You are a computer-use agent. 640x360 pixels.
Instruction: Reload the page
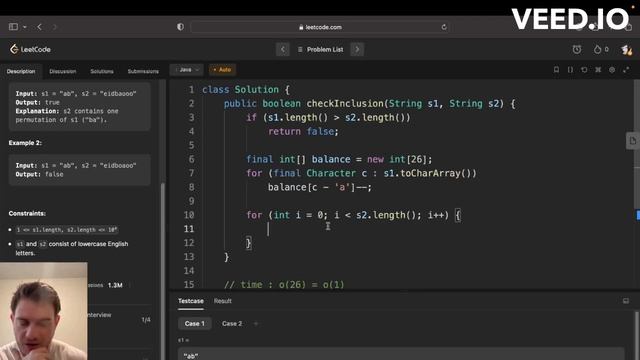pos(444,27)
